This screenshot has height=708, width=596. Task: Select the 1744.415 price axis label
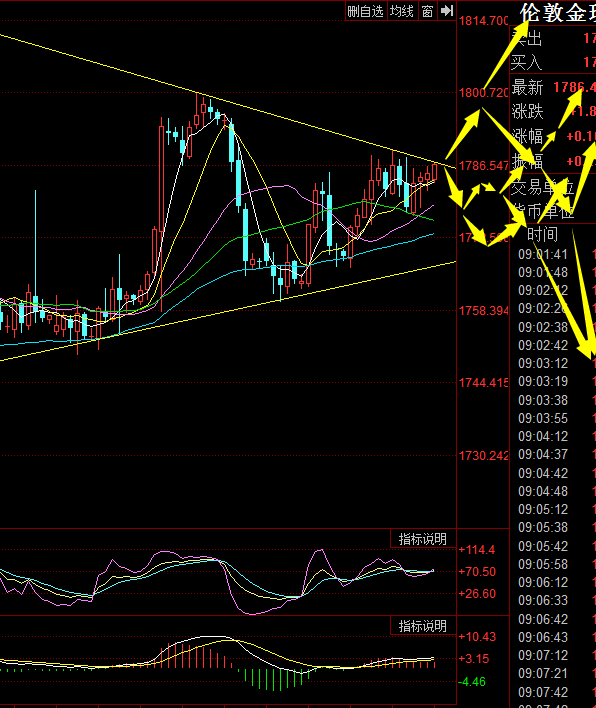coord(483,383)
